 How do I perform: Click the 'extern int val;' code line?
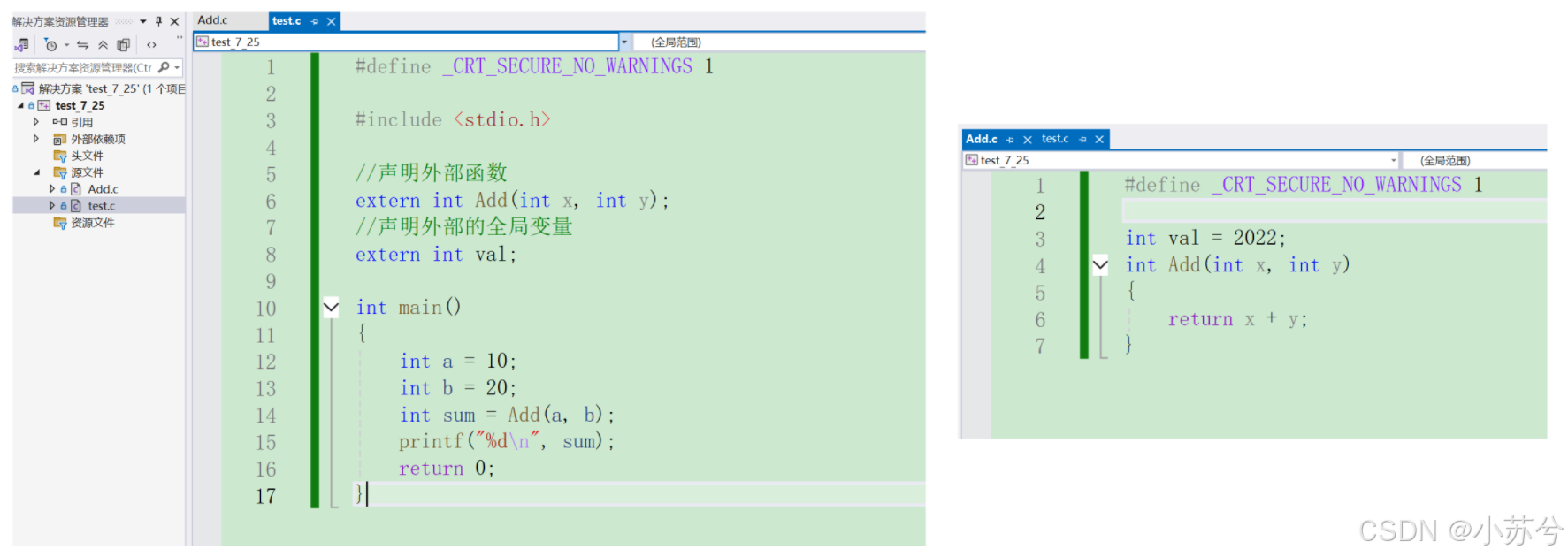[435, 255]
